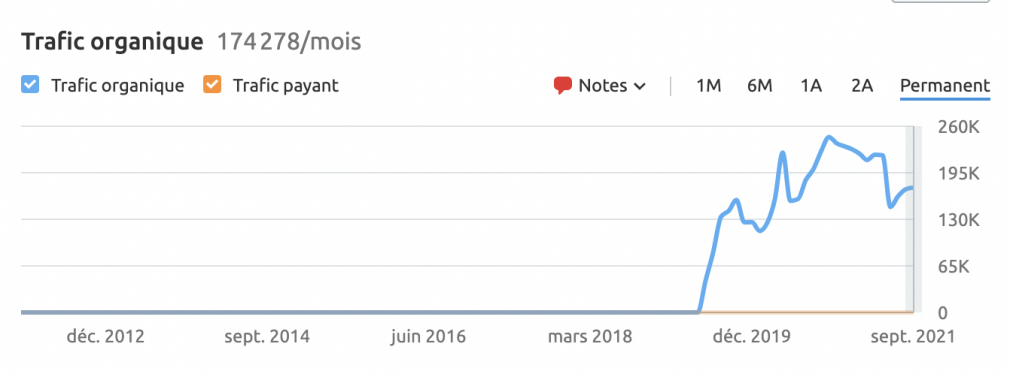The width and height of the screenshot is (1010, 374).
Task: Switch to the 1A time range
Action: (811, 85)
